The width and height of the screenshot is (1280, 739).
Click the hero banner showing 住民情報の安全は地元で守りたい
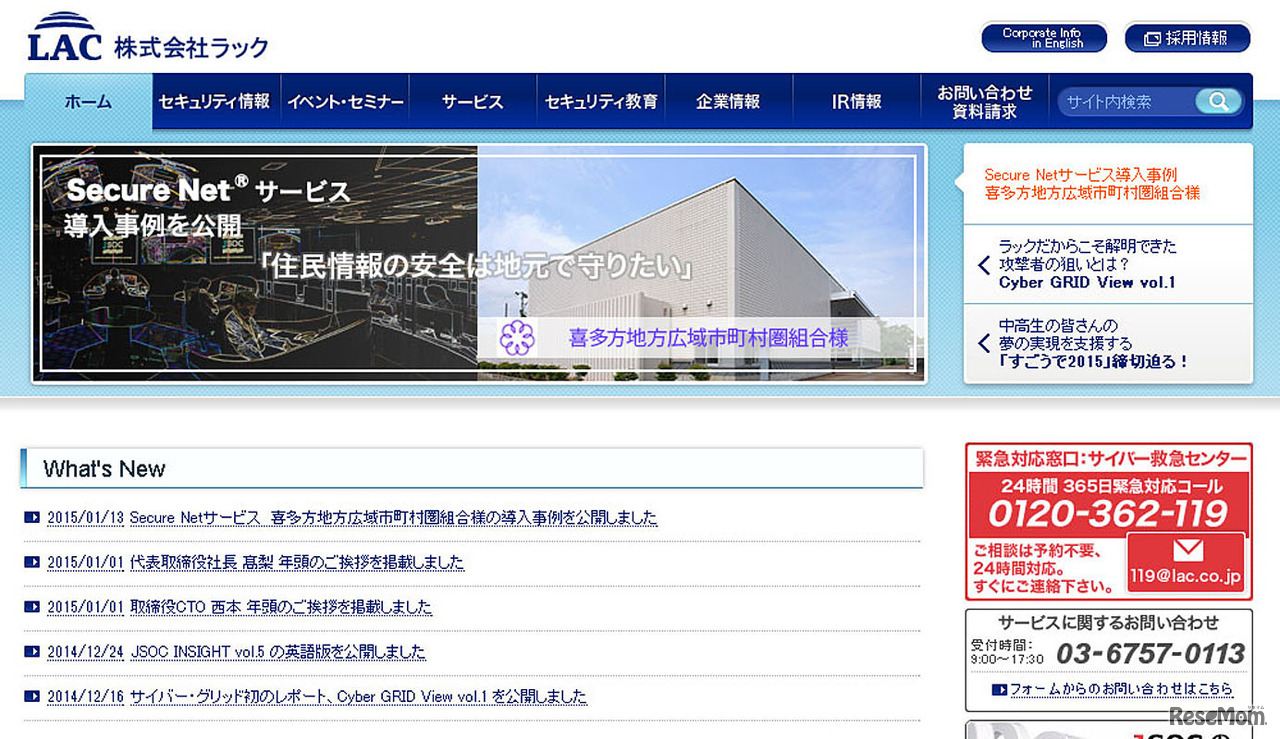pyautogui.click(x=480, y=263)
